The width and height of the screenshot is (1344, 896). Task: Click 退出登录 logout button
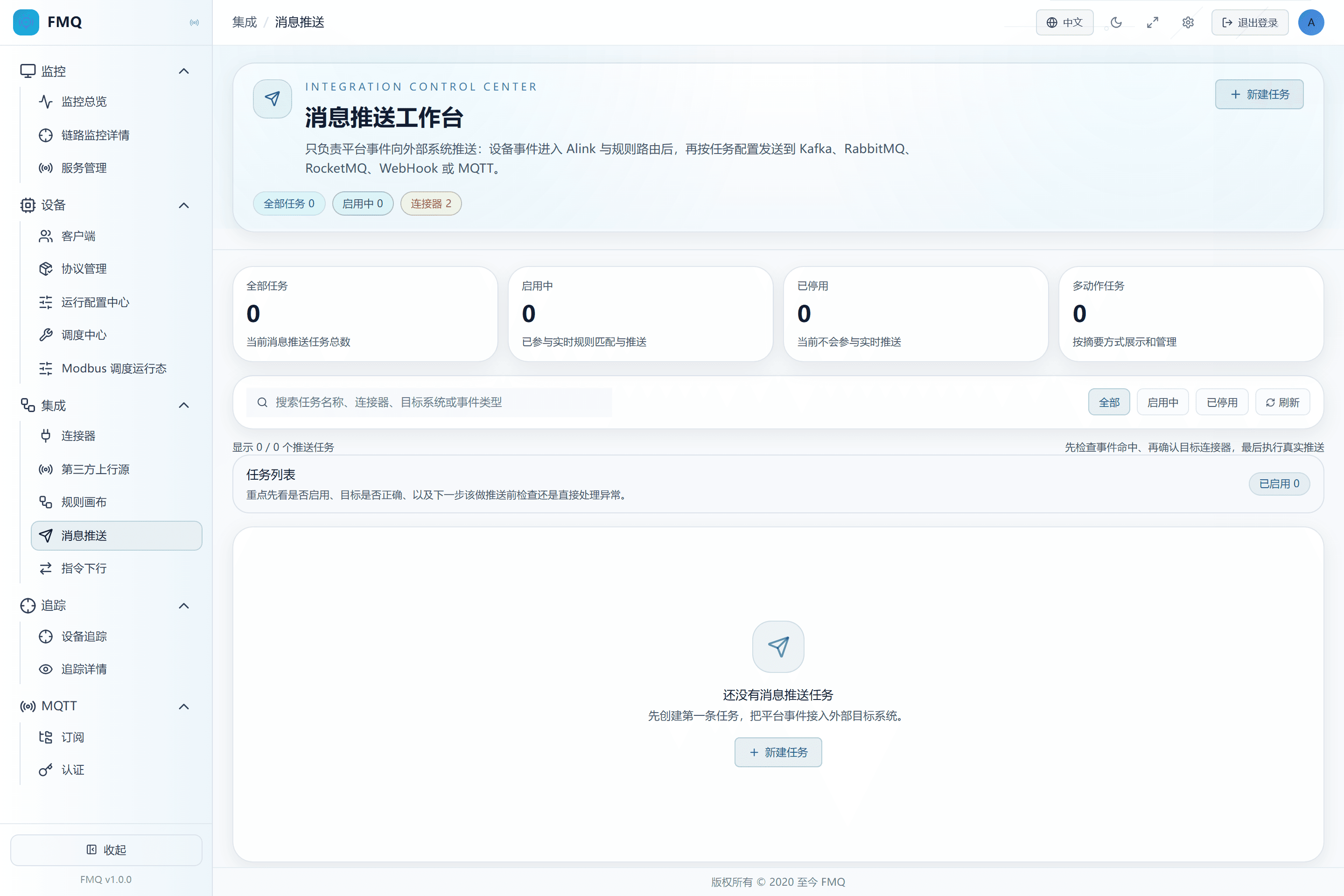click(1250, 22)
